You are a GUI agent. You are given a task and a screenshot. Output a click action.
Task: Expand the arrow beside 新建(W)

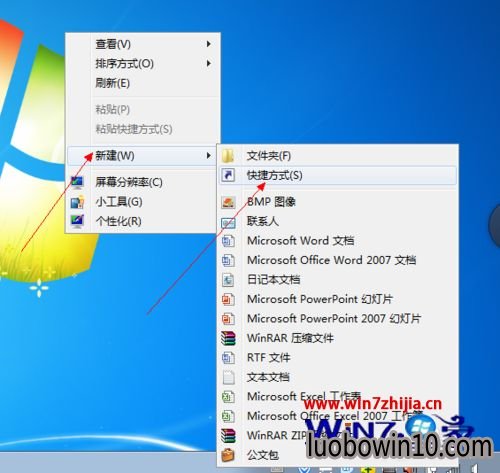[x=209, y=155]
